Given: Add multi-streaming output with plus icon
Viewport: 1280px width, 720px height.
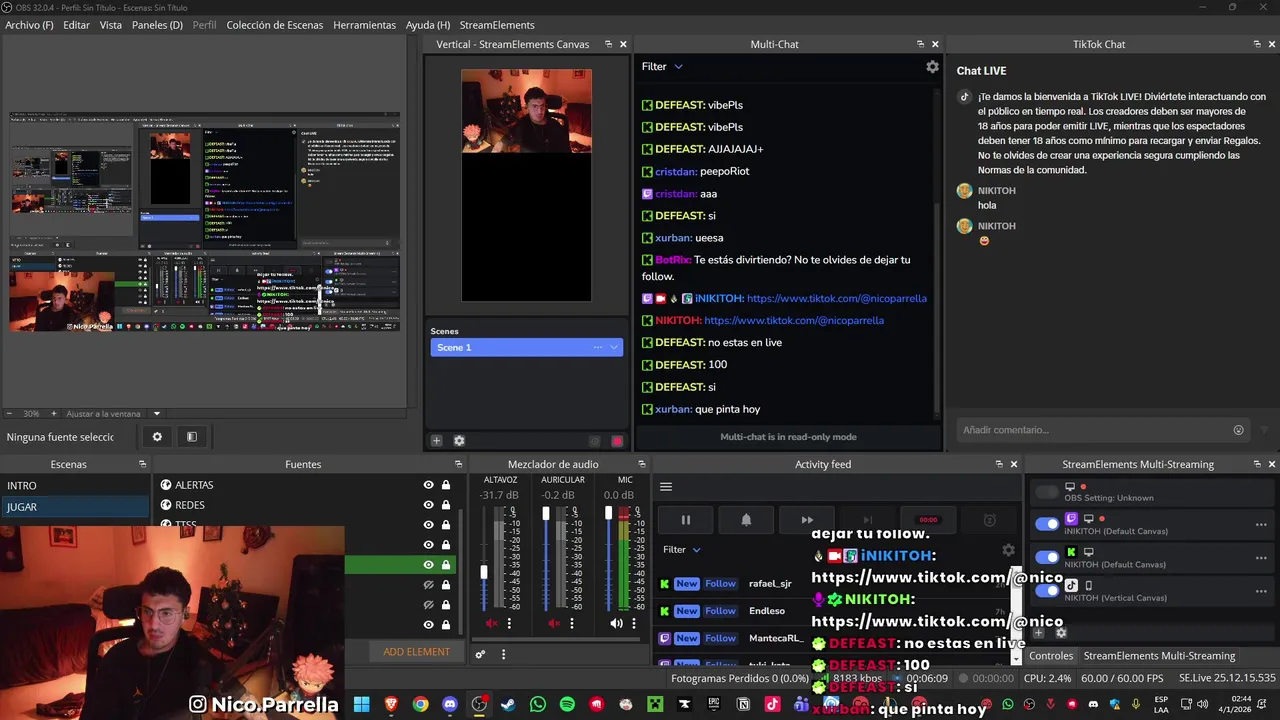Looking at the screenshot, I should click(1038, 632).
